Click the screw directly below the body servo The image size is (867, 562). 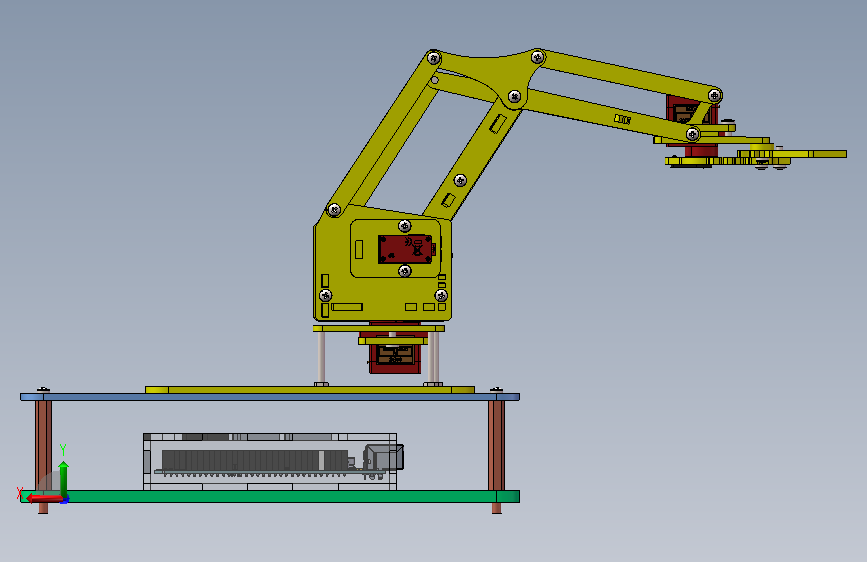coord(405,271)
